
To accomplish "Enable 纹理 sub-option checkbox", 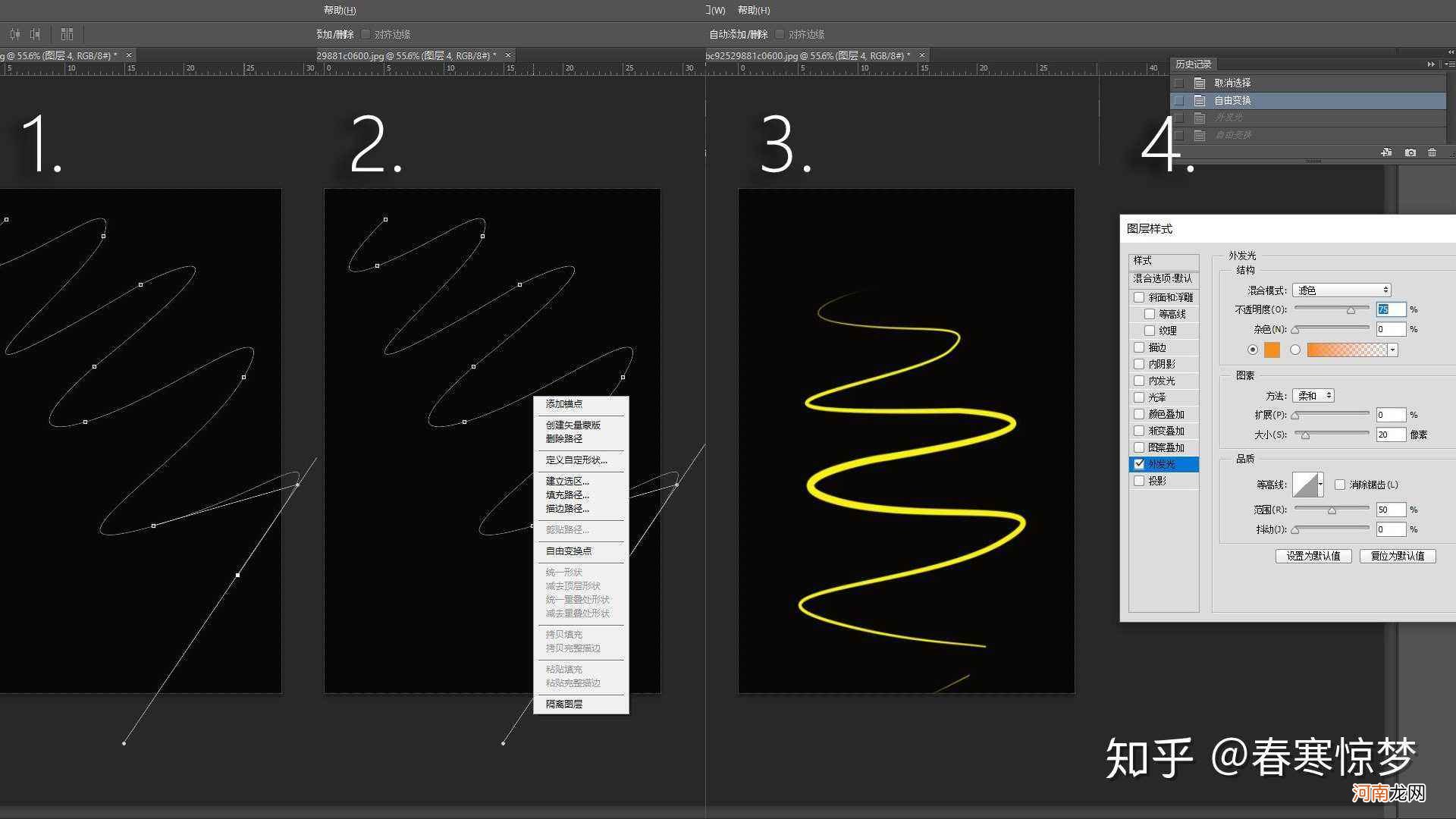I will point(1150,331).
